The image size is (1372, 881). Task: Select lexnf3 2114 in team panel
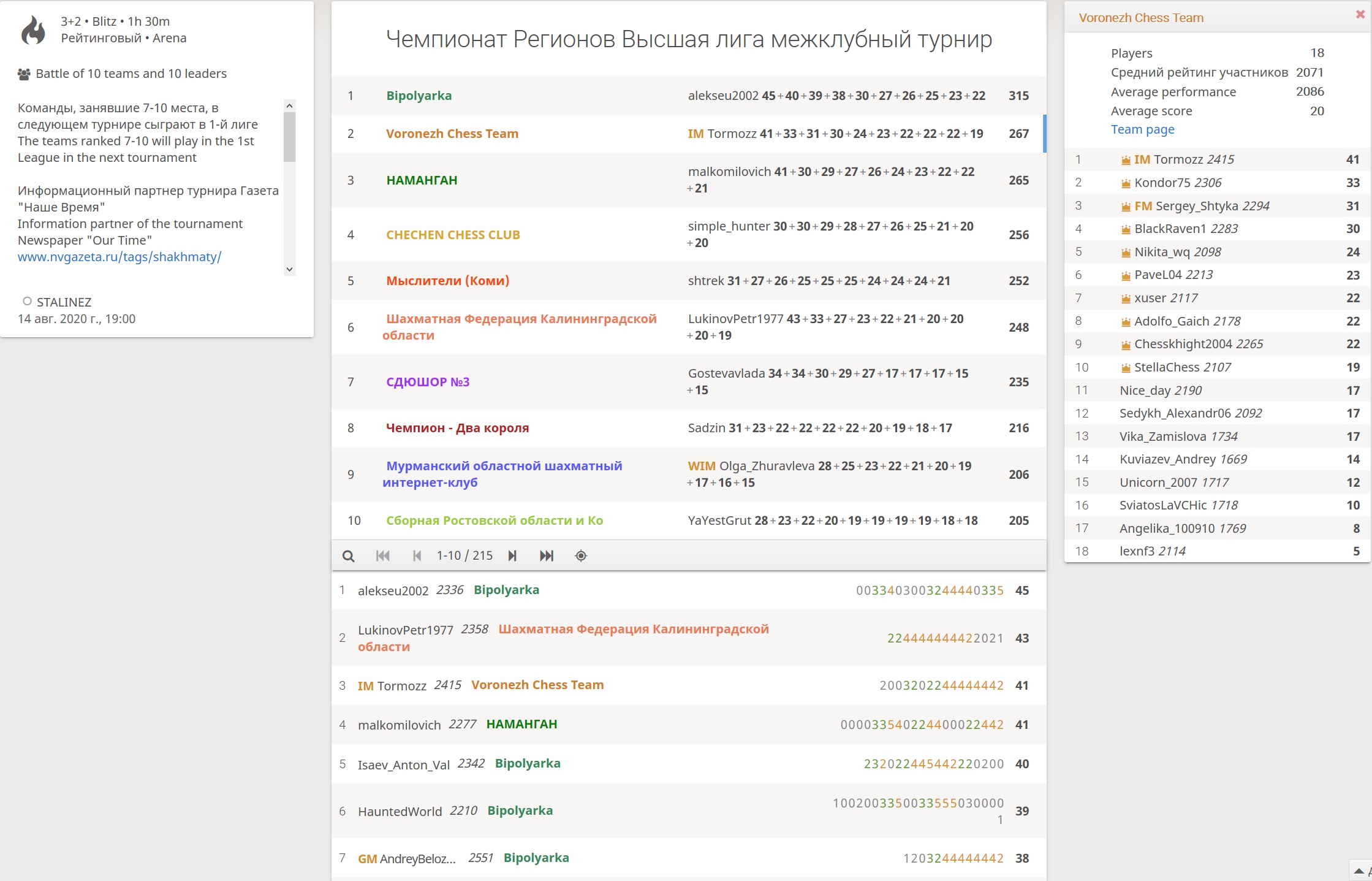(1218, 551)
